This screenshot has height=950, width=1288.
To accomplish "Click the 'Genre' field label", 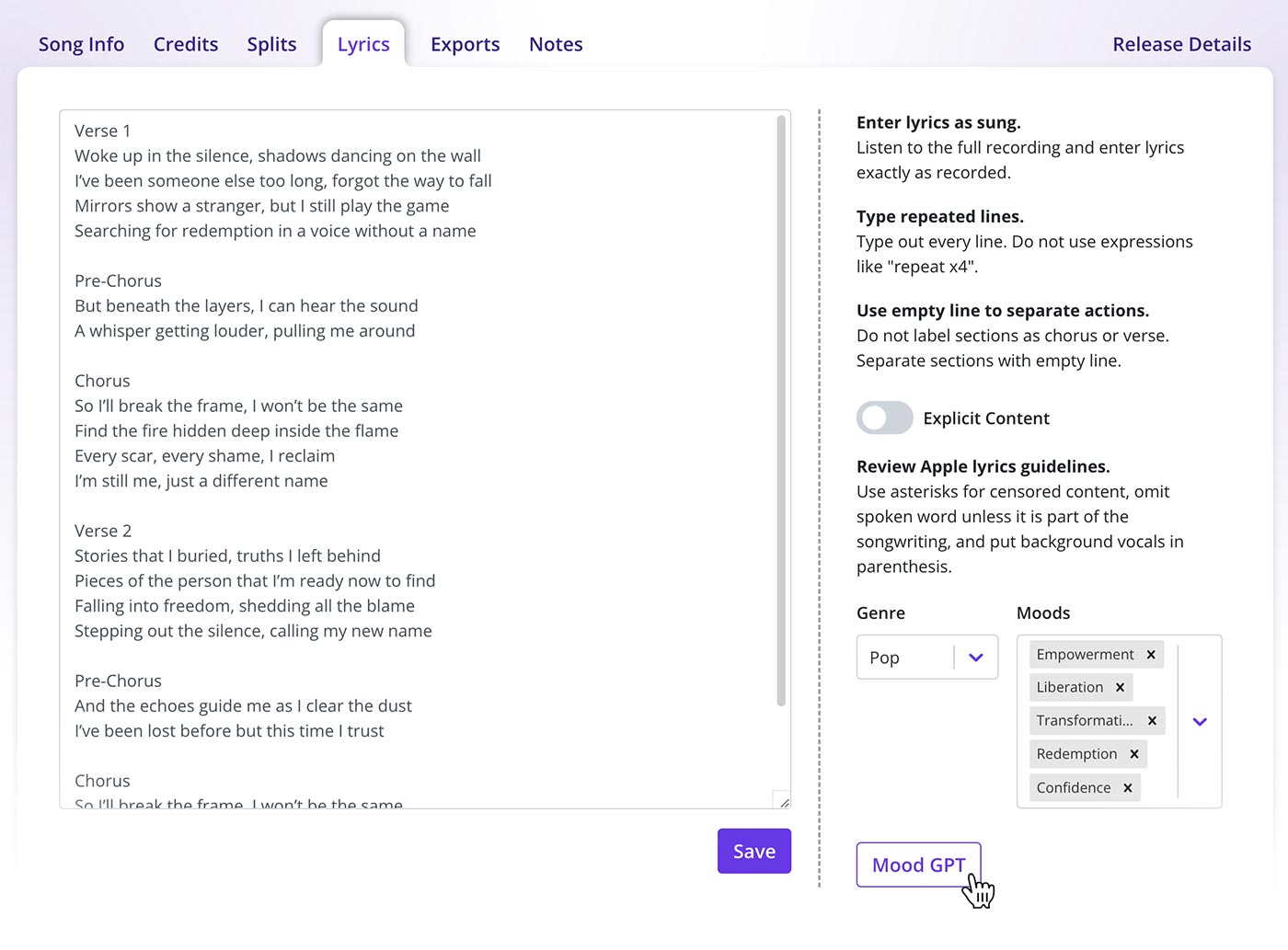I will pyautogui.click(x=880, y=613).
